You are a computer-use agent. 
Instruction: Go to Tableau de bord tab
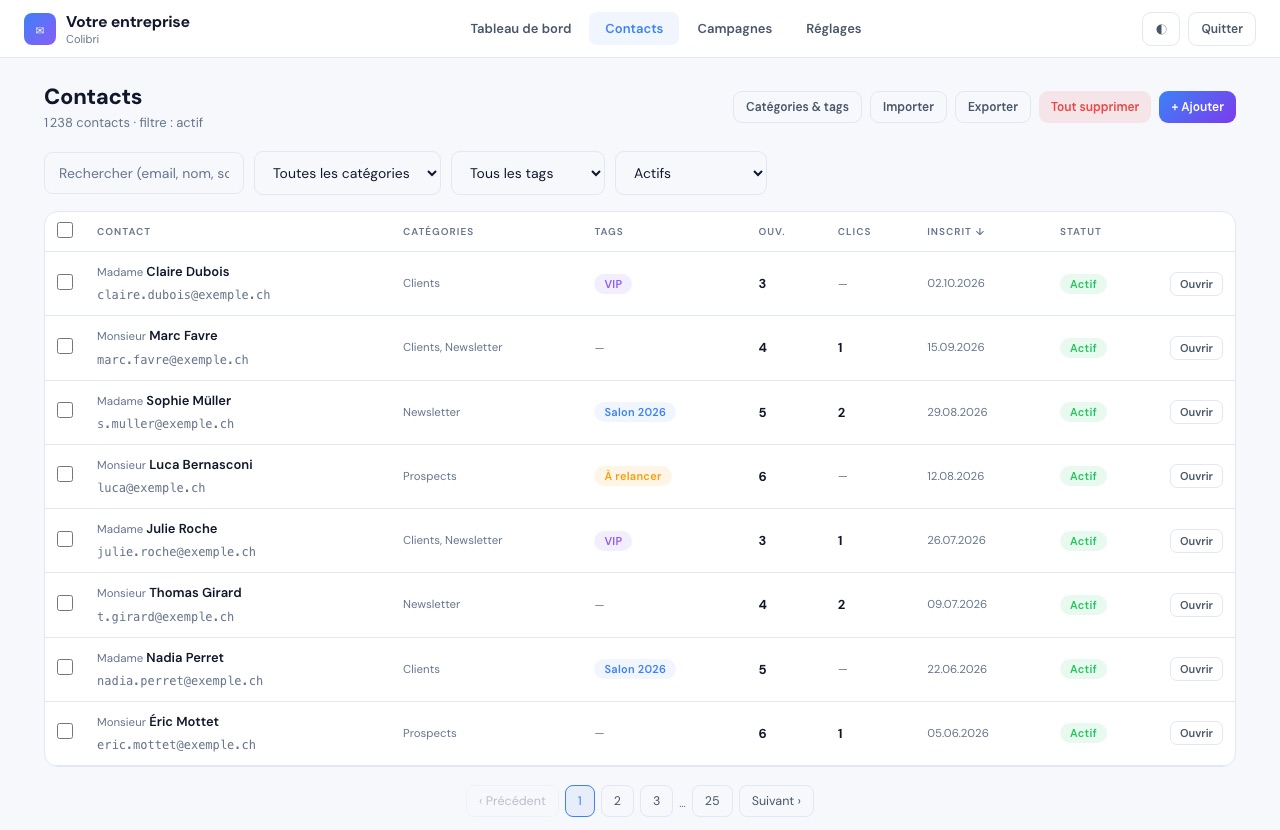tap(521, 29)
